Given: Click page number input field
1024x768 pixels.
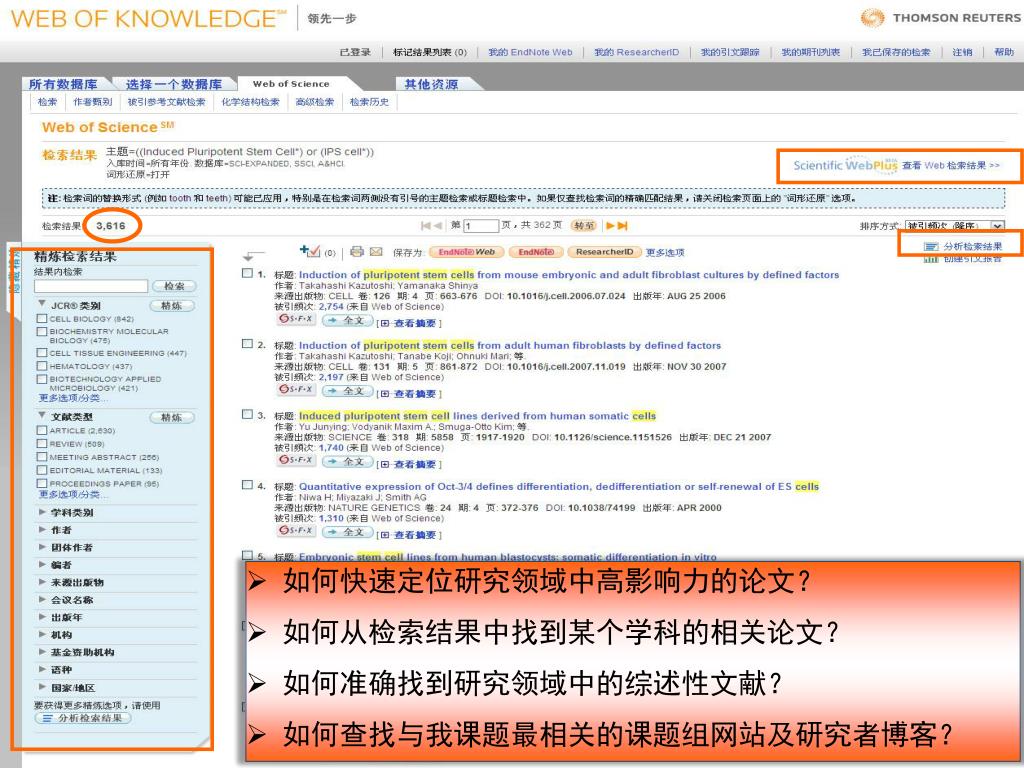Looking at the screenshot, I should (x=481, y=226).
